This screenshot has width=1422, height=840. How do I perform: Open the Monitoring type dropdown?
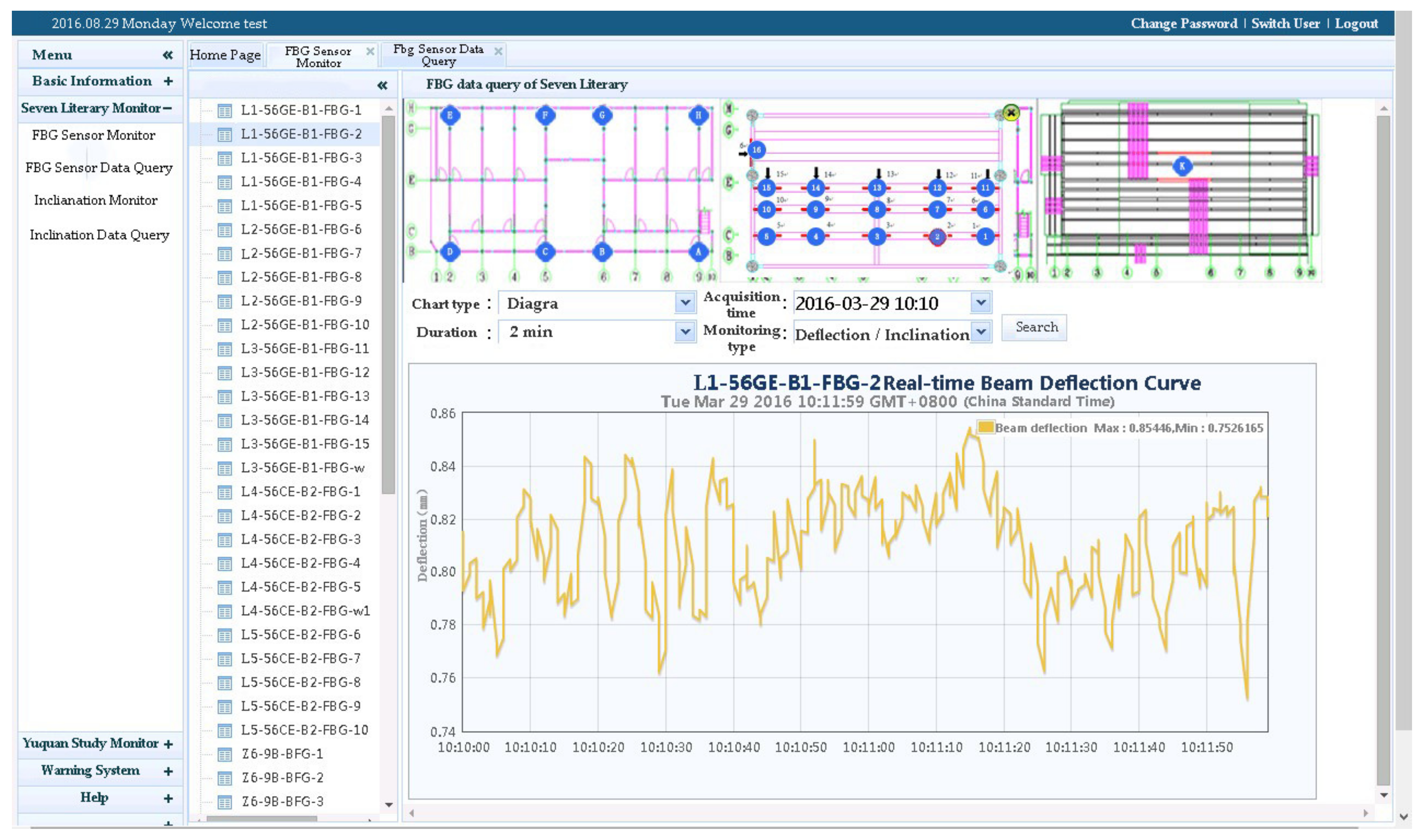coord(981,332)
